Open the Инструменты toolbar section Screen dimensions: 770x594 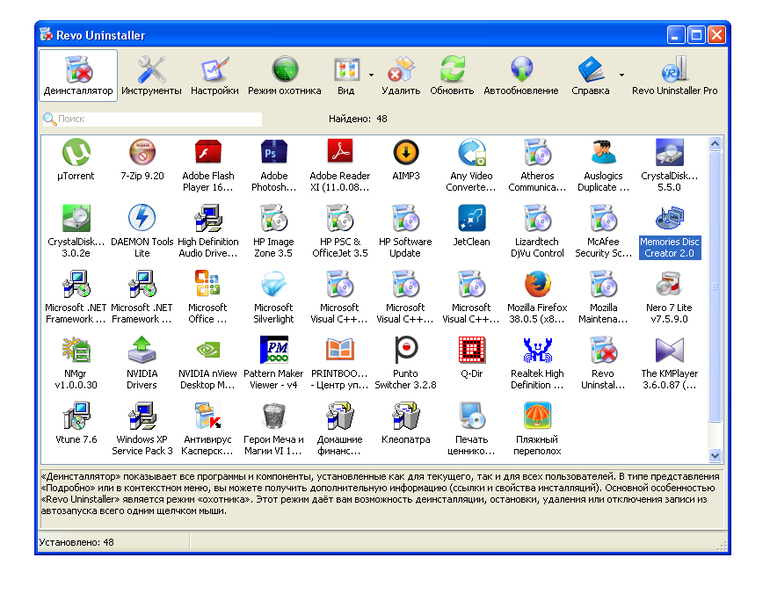(151, 76)
